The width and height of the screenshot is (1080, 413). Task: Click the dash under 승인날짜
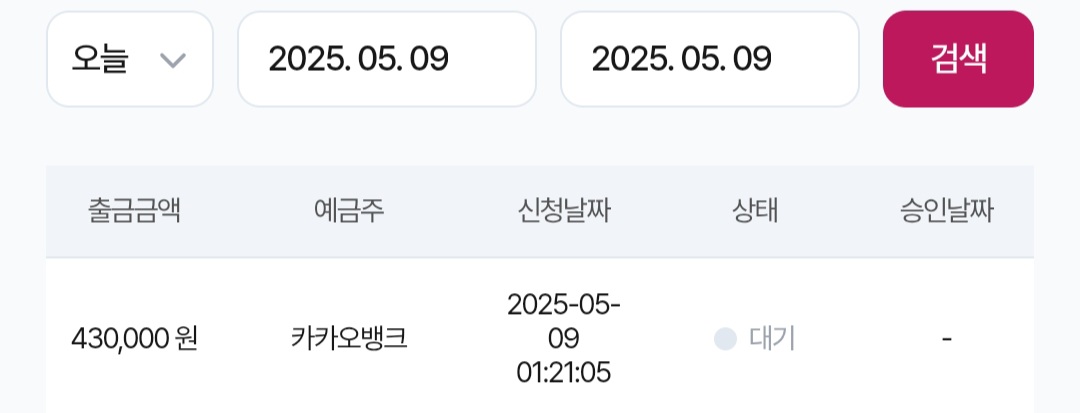tap(946, 339)
